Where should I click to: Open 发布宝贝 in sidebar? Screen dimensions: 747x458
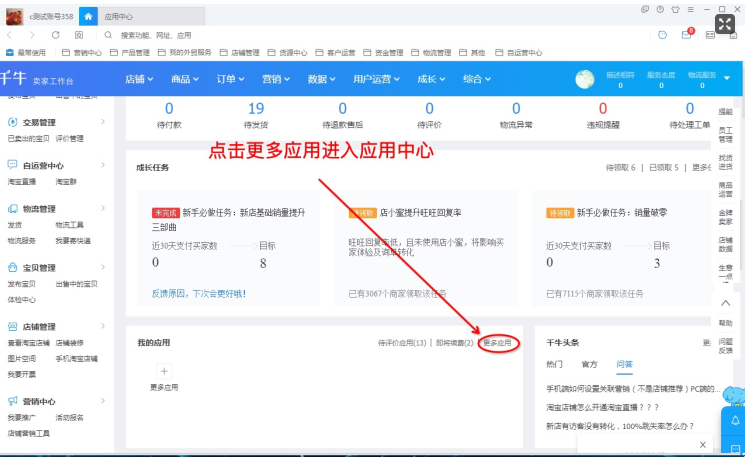click(21, 284)
